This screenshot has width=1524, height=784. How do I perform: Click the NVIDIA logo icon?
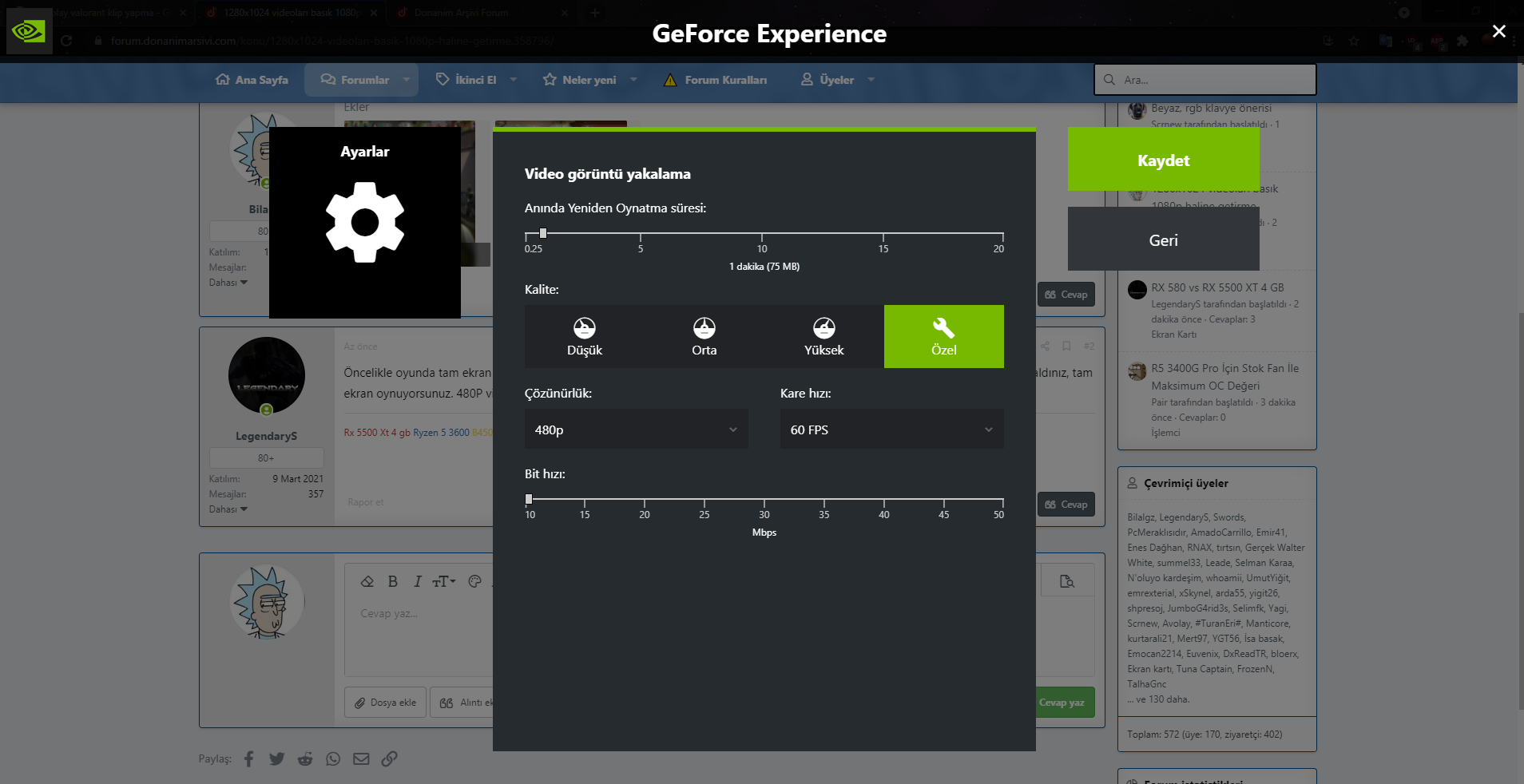[x=29, y=32]
